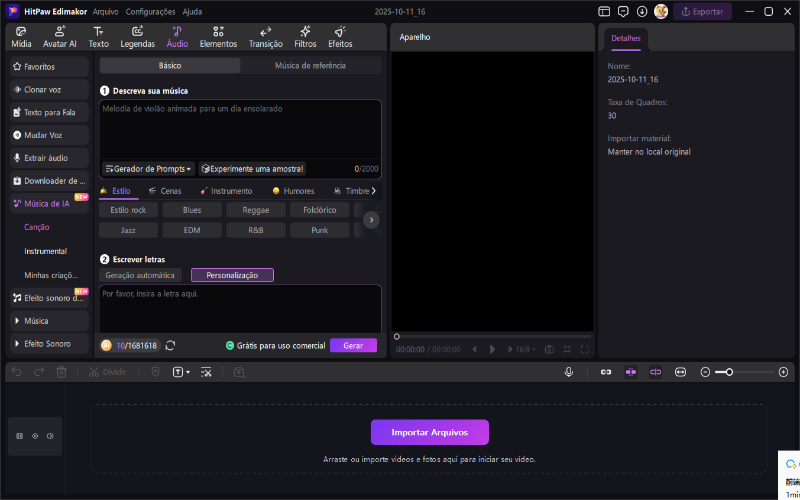The width and height of the screenshot is (800, 500).
Task: Open the Ajuda menu
Action: pyautogui.click(x=192, y=11)
